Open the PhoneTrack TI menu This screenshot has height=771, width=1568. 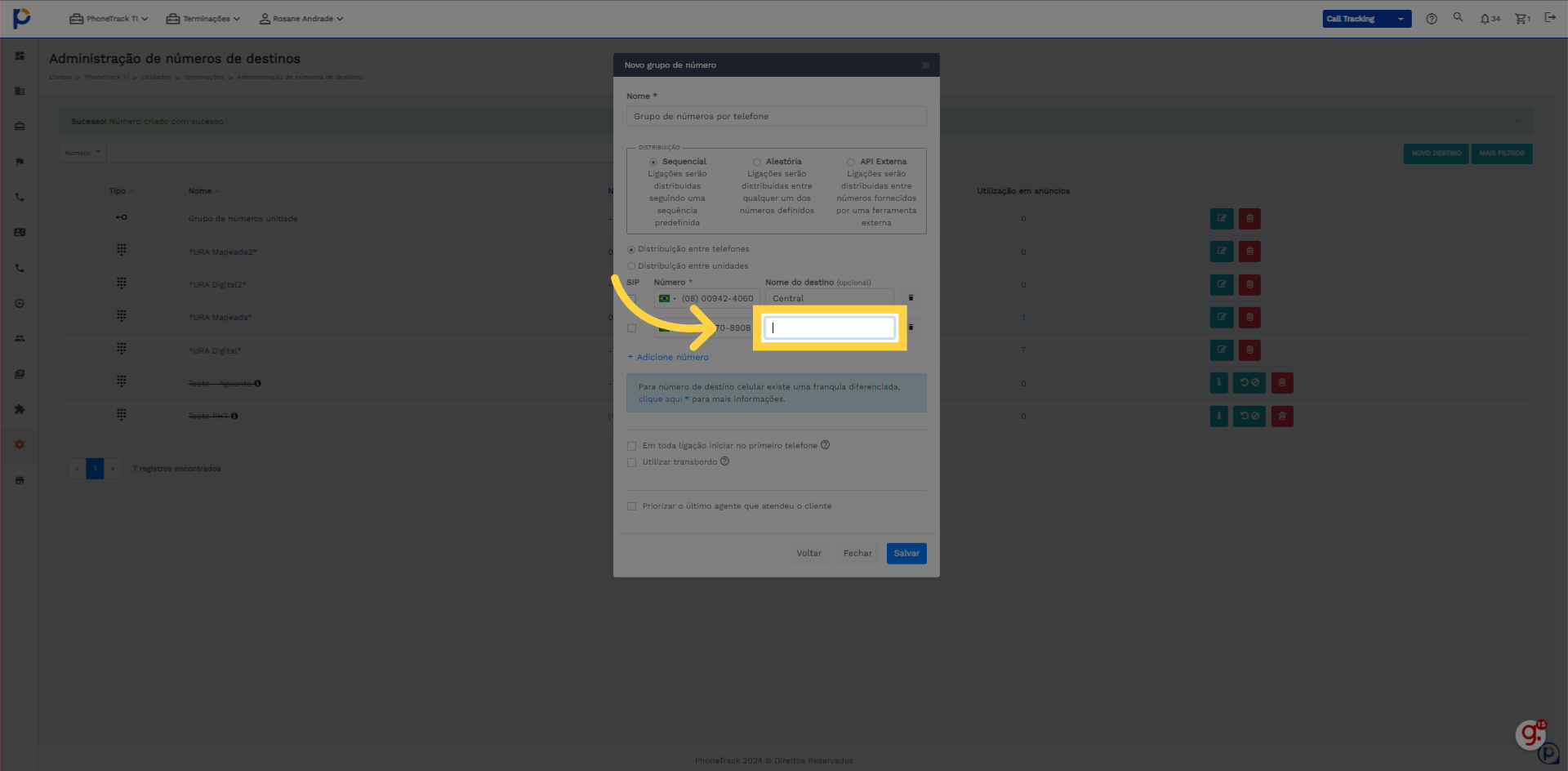point(109,19)
